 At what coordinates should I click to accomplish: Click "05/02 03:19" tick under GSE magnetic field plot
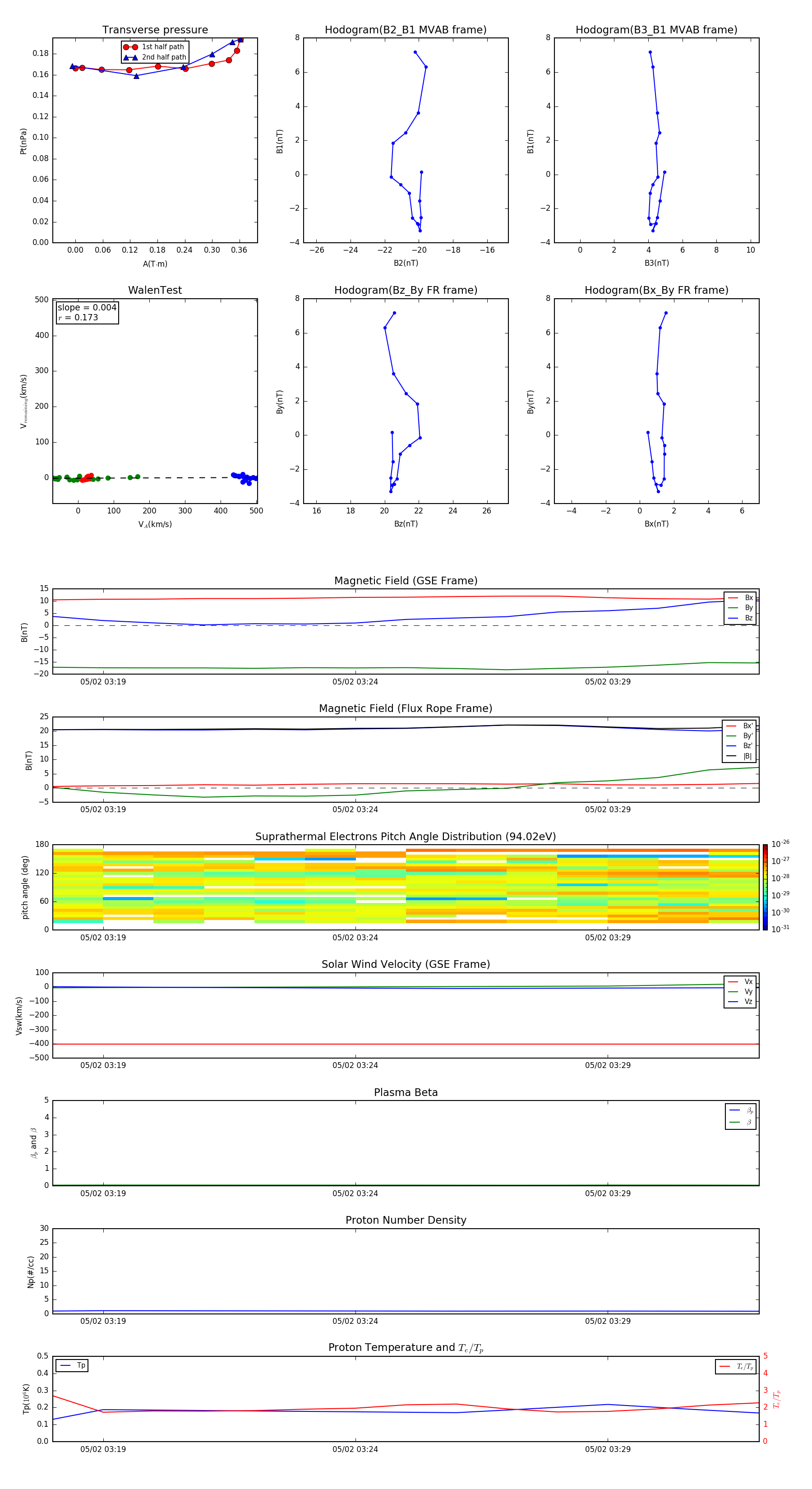tap(103, 681)
